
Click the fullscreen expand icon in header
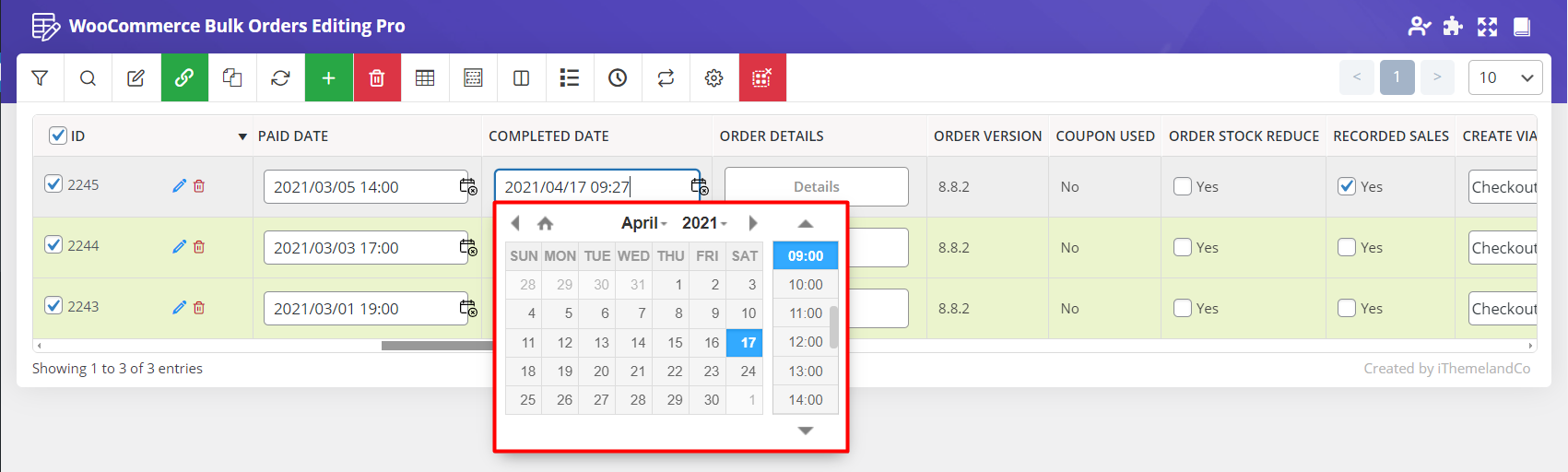click(1487, 27)
